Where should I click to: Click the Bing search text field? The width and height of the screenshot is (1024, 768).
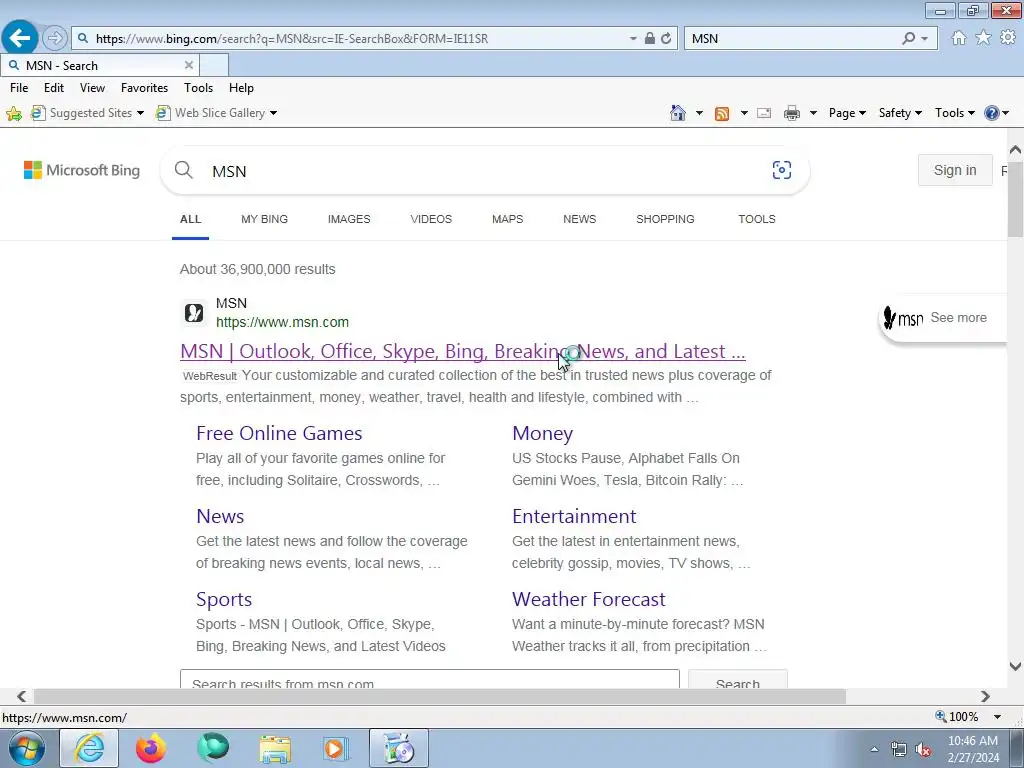483,171
